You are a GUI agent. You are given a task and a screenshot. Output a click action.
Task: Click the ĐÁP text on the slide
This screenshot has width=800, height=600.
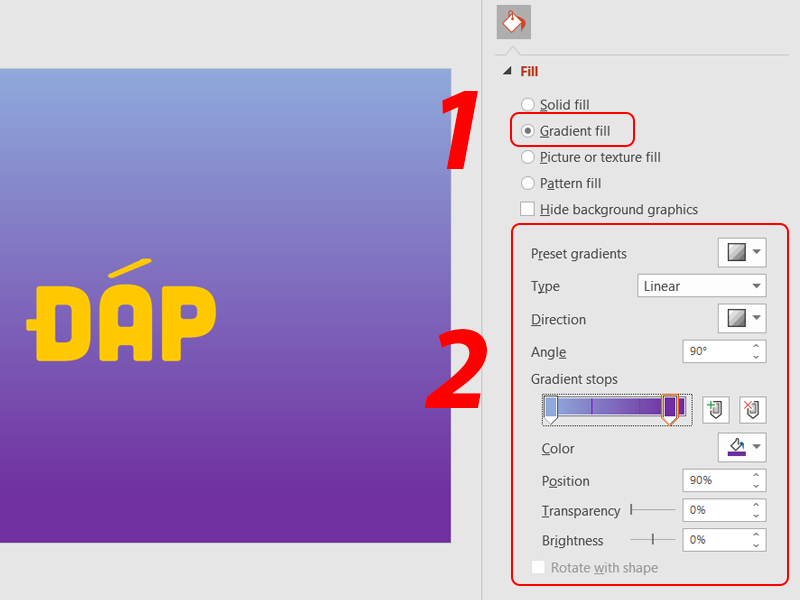[121, 318]
